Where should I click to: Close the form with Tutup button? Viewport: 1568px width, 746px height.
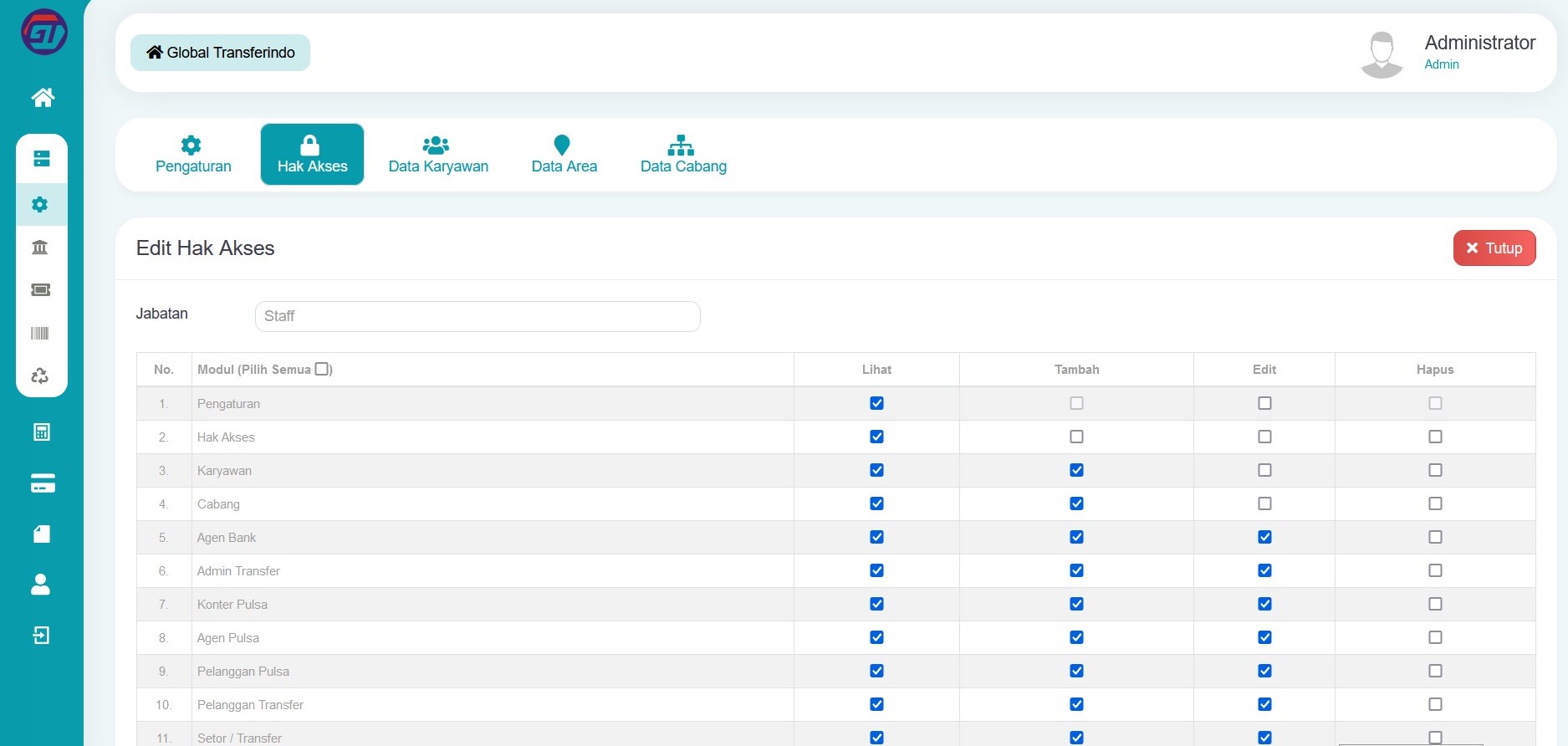click(x=1494, y=248)
